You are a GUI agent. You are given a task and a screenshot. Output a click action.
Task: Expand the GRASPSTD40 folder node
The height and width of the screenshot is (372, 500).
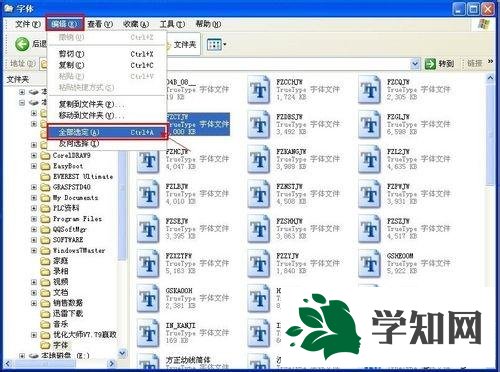(34, 187)
